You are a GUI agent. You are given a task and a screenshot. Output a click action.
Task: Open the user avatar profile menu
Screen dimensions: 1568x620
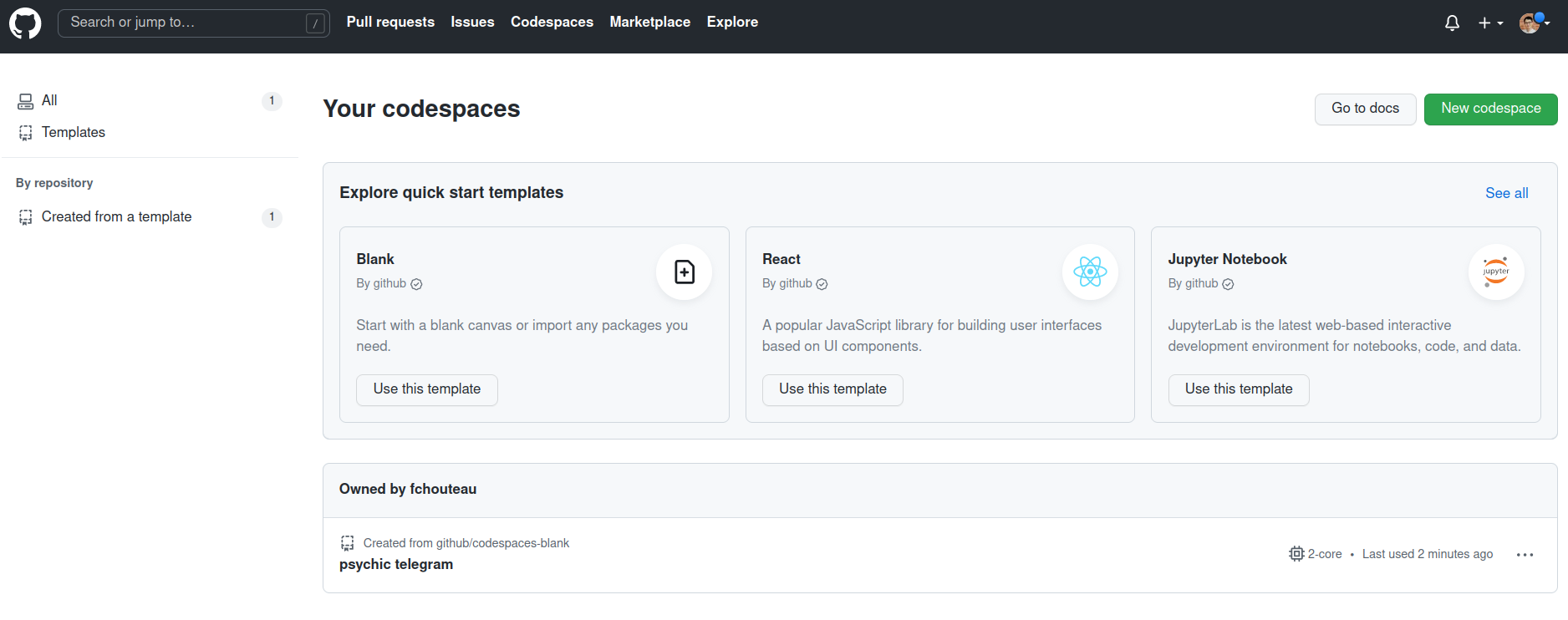tap(1533, 23)
